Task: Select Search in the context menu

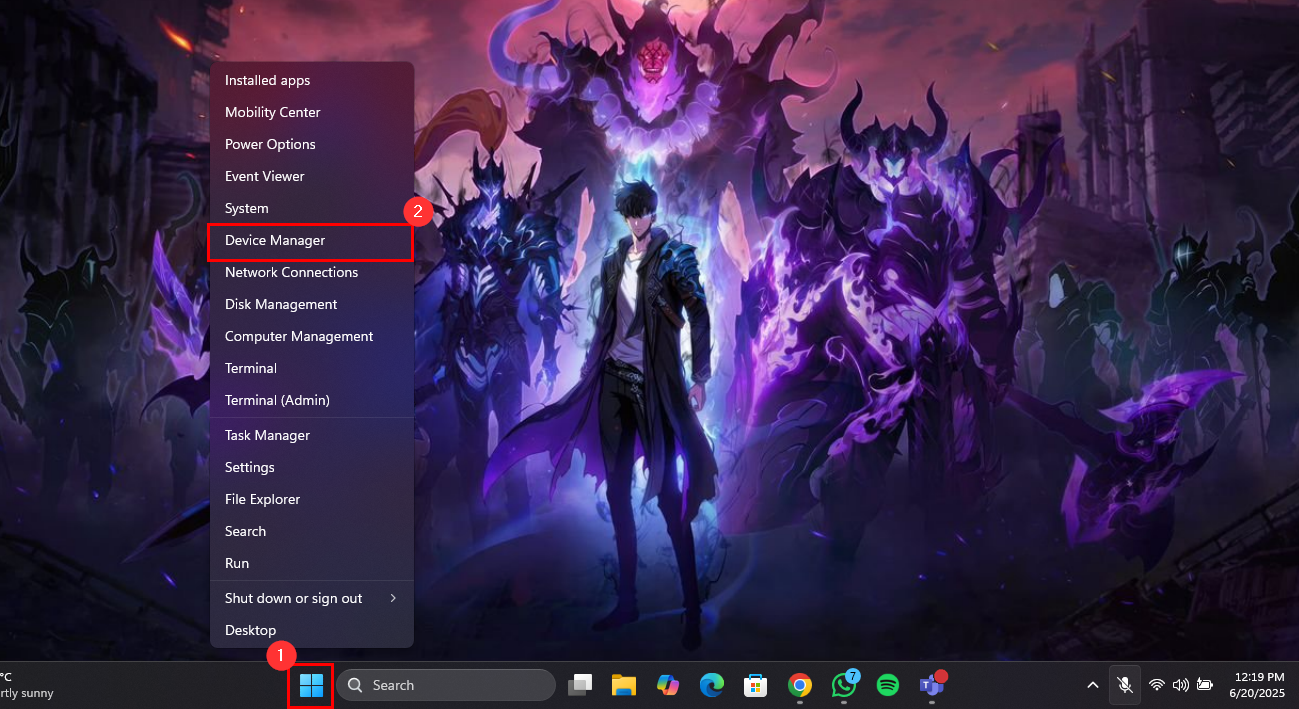Action: coord(312,531)
